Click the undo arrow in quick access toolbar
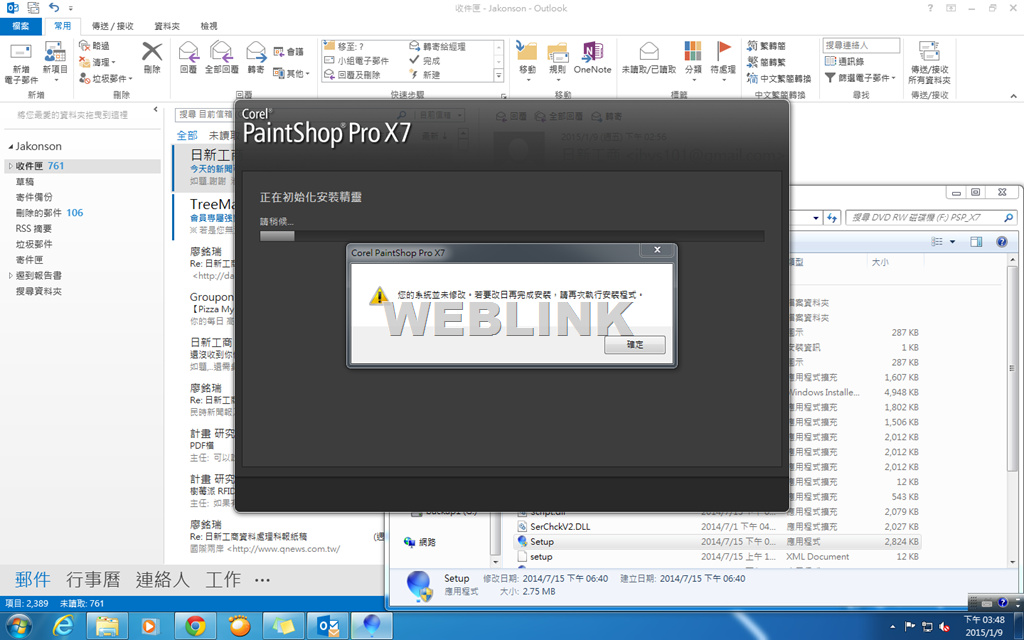This screenshot has height=640, width=1024. coord(54,8)
